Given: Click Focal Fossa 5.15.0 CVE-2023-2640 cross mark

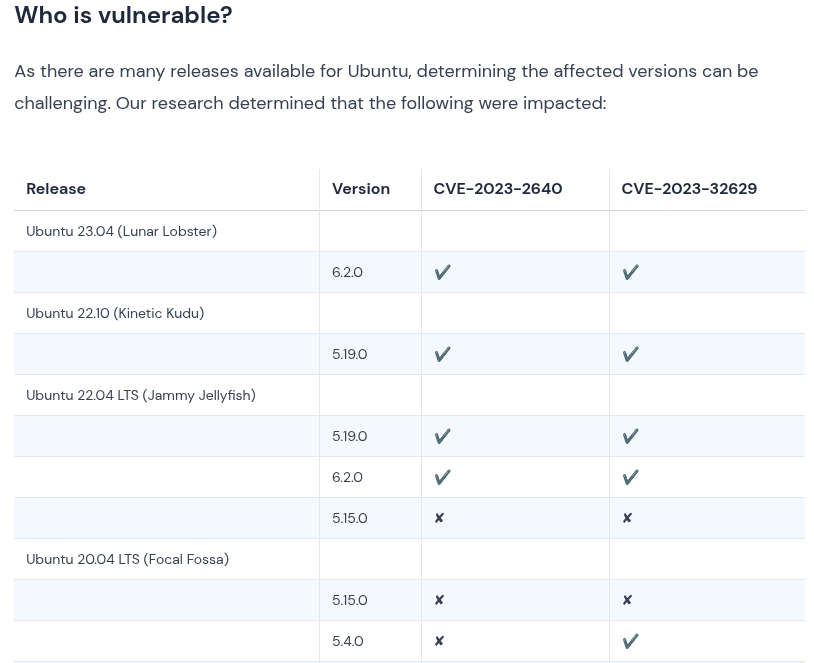Looking at the screenshot, I should [x=439, y=600].
